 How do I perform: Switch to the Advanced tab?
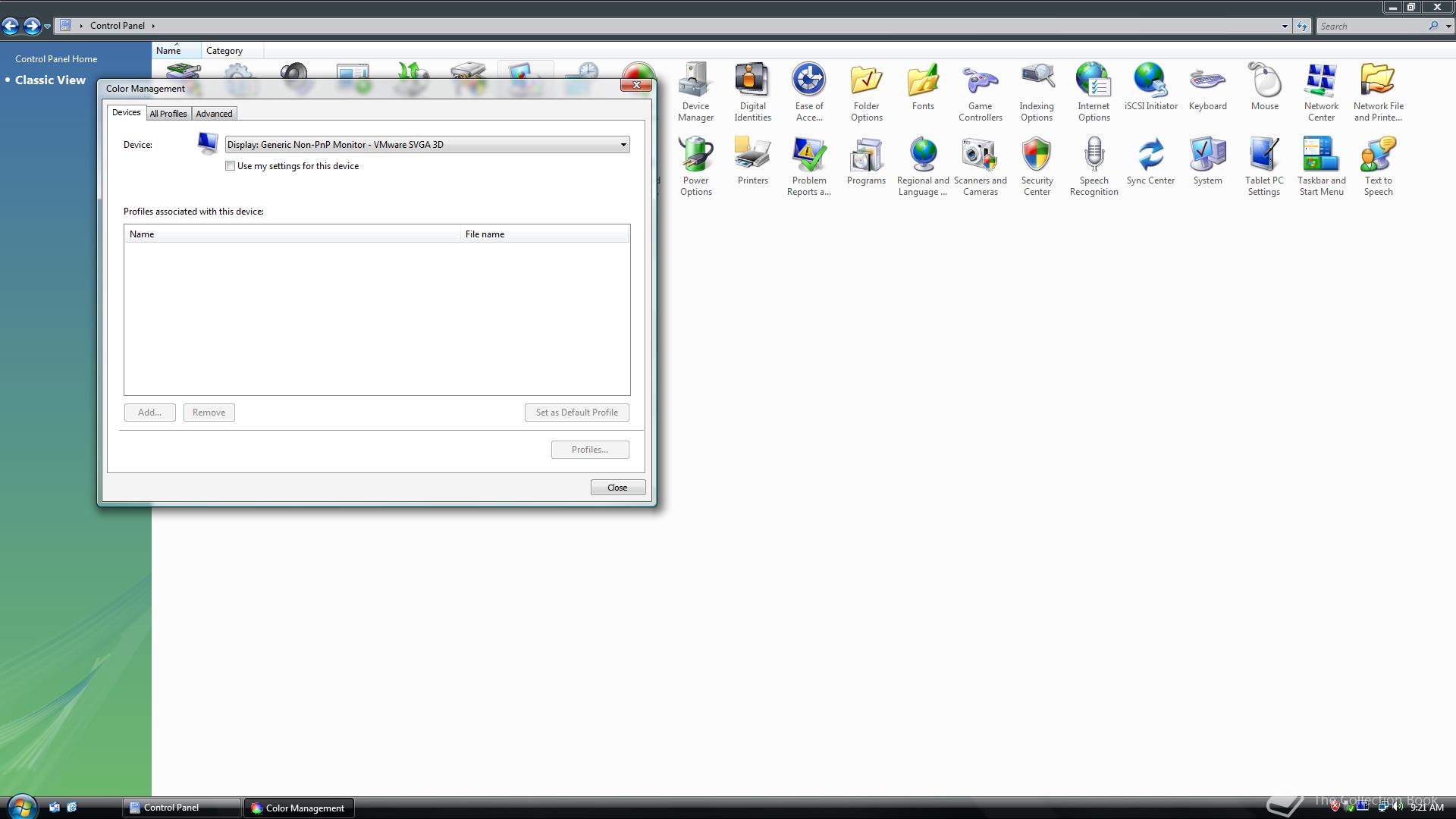(x=214, y=114)
